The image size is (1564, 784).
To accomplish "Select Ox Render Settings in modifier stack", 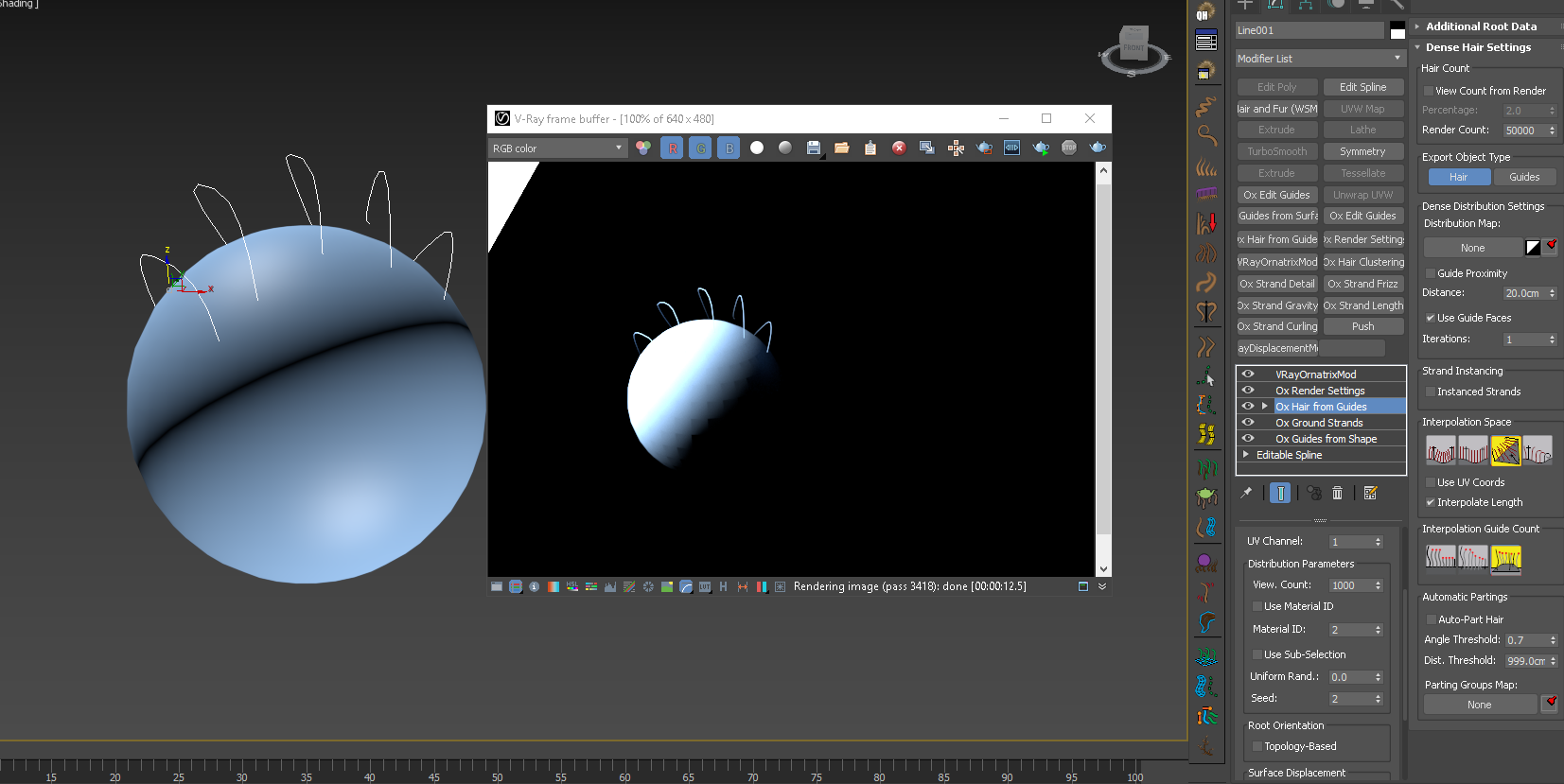I will (x=1320, y=391).
